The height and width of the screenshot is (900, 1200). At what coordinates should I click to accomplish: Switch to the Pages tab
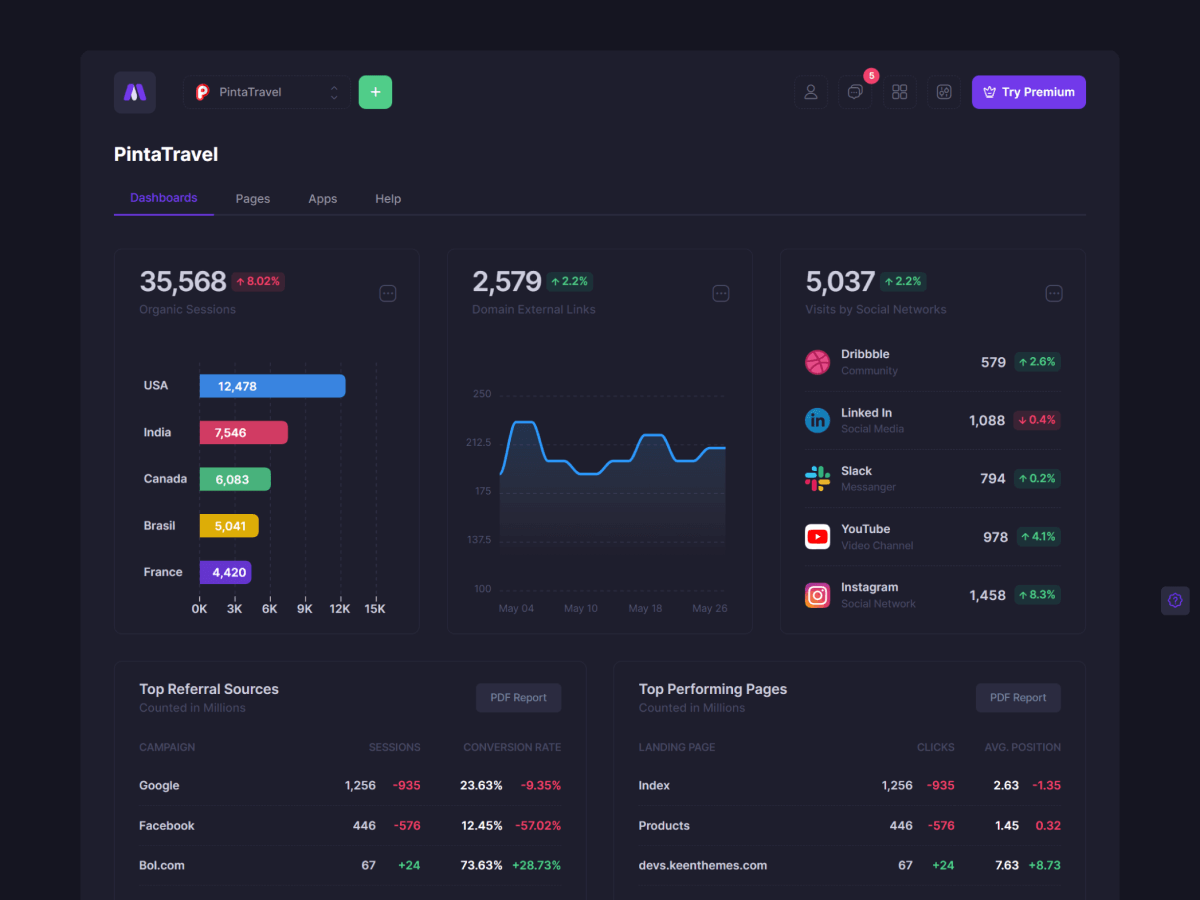[x=253, y=199]
